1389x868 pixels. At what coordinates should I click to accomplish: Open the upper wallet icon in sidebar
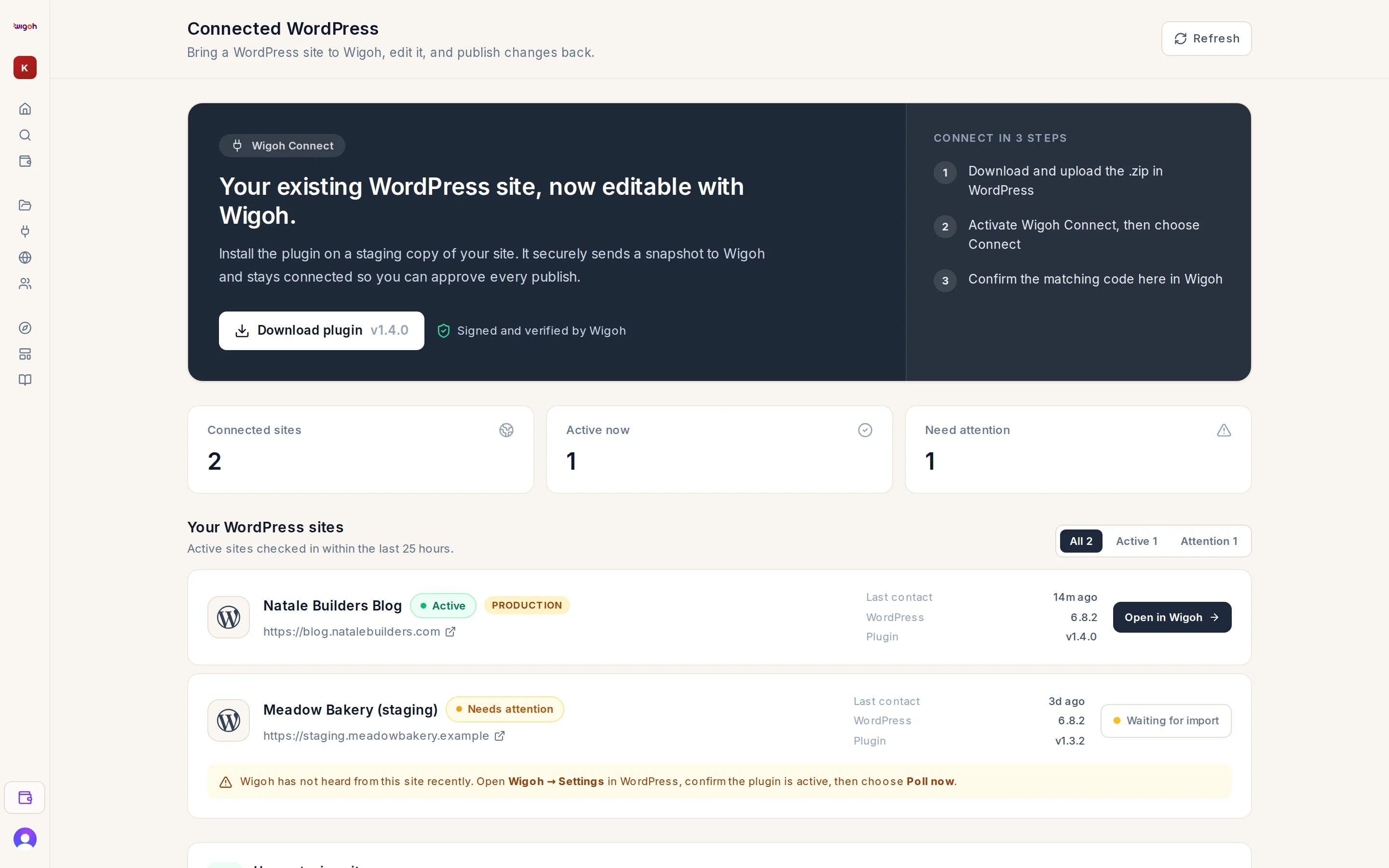pos(25,161)
